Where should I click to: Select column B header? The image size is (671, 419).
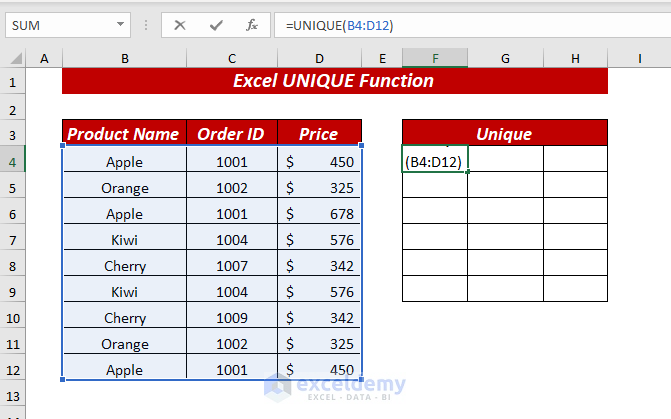coord(125,59)
